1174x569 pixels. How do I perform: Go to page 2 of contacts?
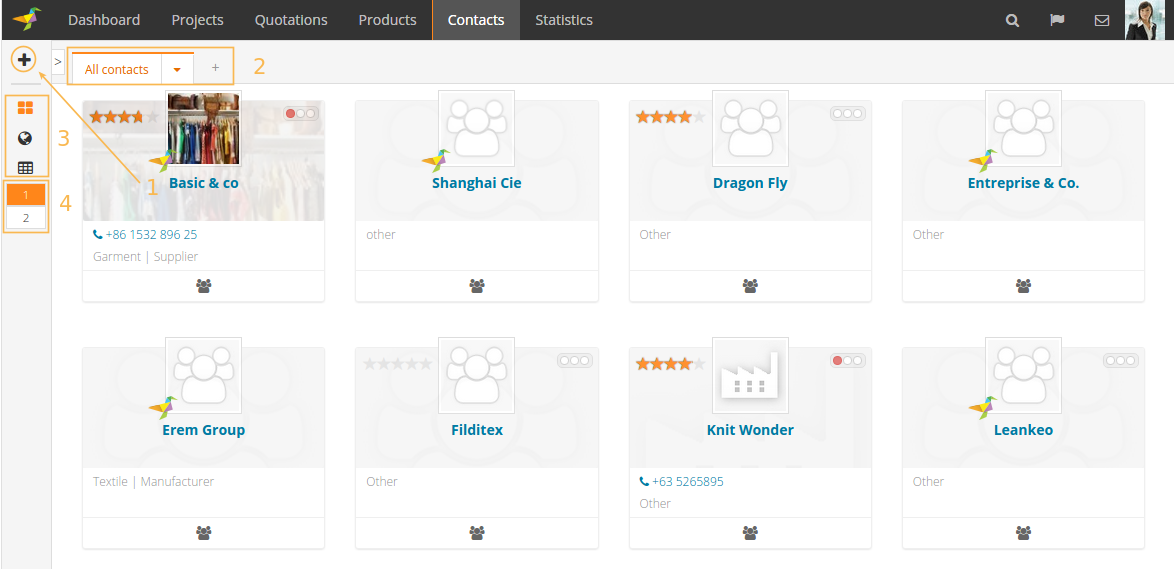coord(26,217)
